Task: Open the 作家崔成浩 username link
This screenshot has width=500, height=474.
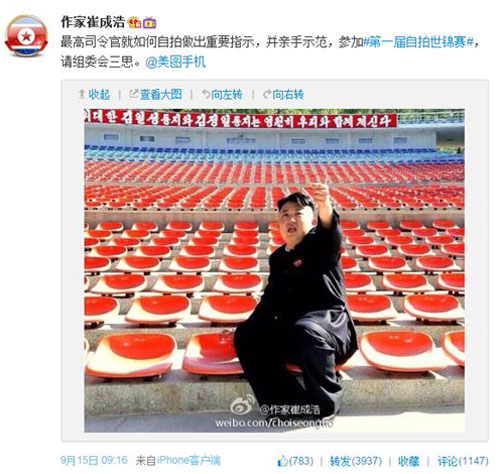Action: pos(92,22)
